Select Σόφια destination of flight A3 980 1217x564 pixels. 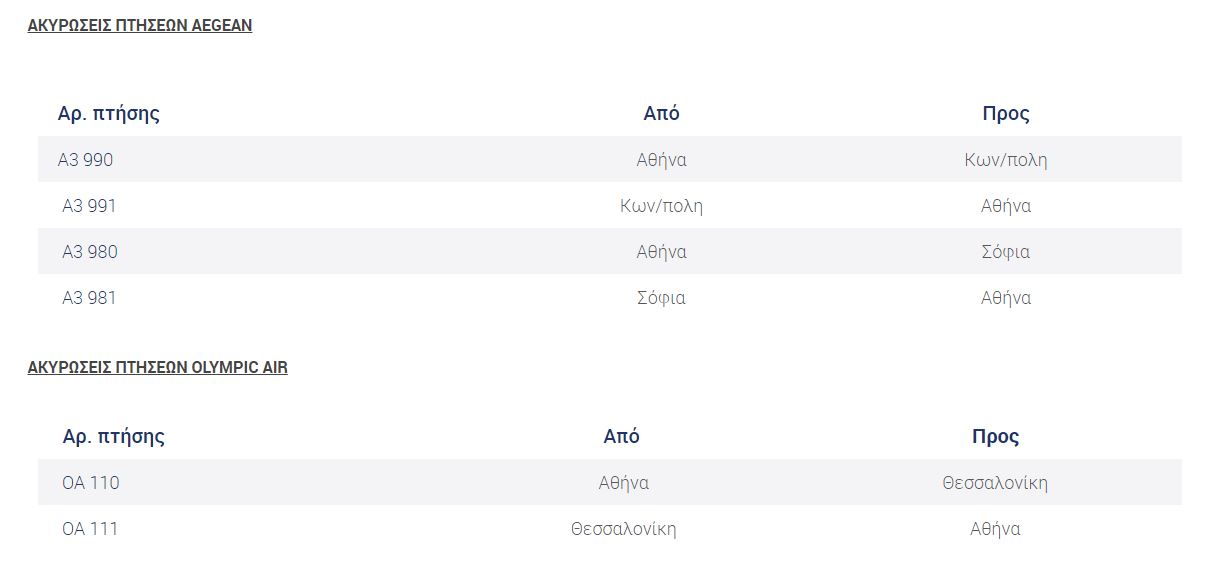tap(1006, 252)
